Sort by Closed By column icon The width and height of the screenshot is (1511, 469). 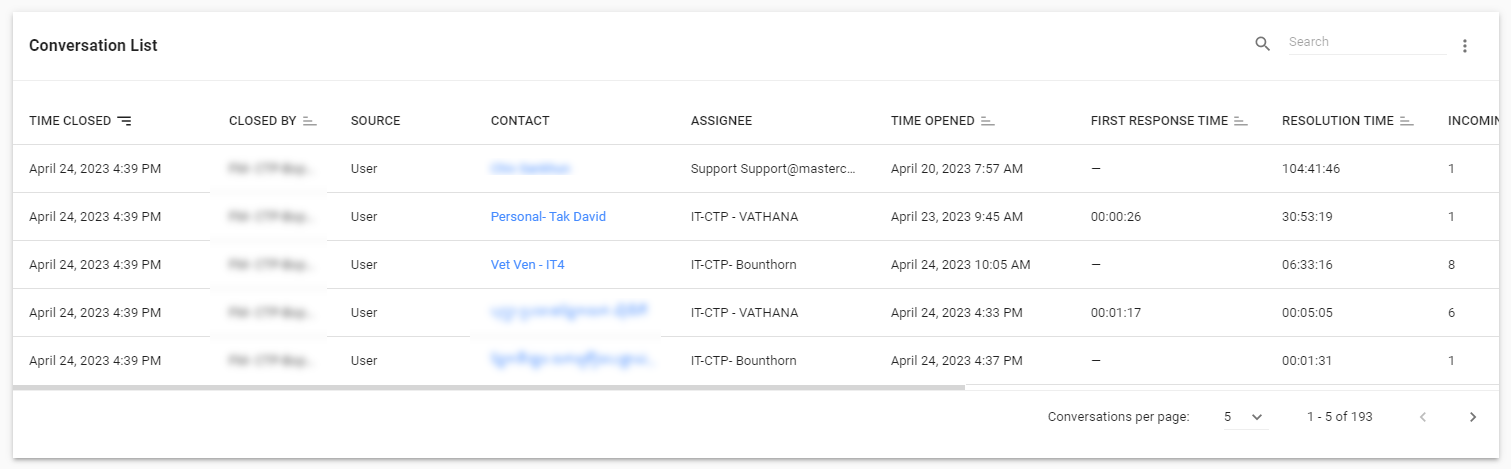pyautogui.click(x=310, y=121)
